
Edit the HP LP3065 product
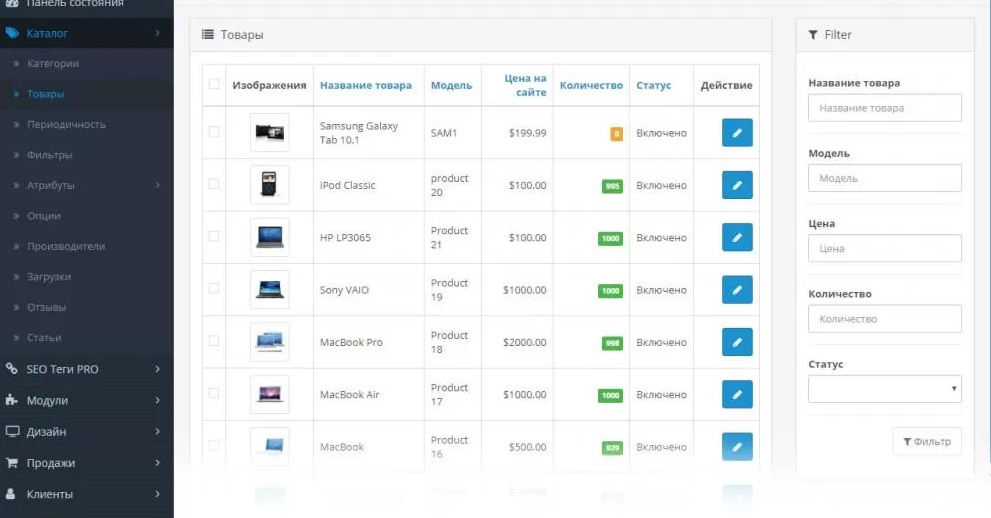click(737, 238)
